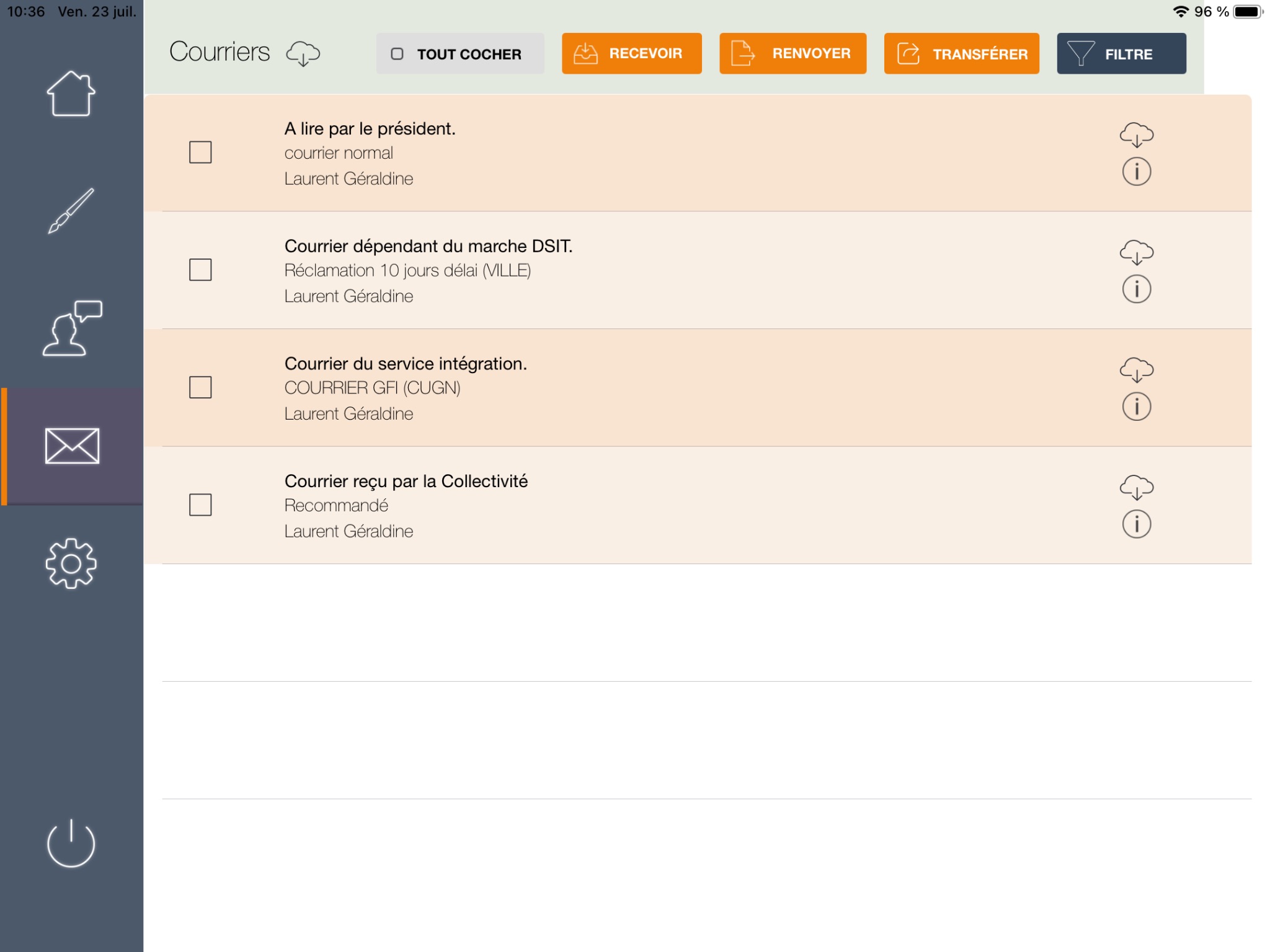Open 'A lire par le président.' title
Image resolution: width=1270 pixels, height=952 pixels.
pyautogui.click(x=370, y=129)
